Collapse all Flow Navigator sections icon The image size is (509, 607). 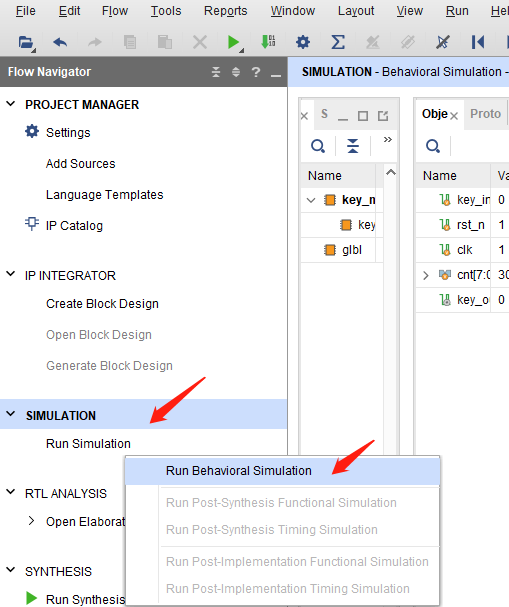click(x=216, y=72)
